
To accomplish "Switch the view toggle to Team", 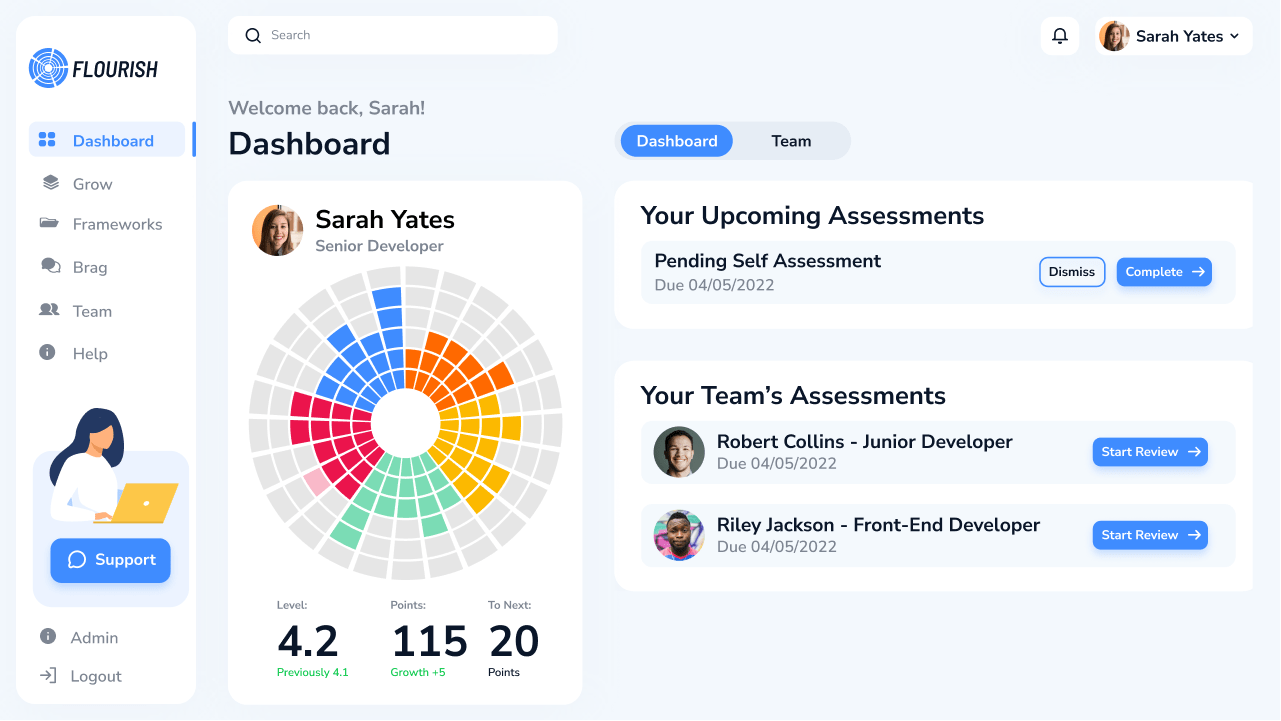I will 790,141.
